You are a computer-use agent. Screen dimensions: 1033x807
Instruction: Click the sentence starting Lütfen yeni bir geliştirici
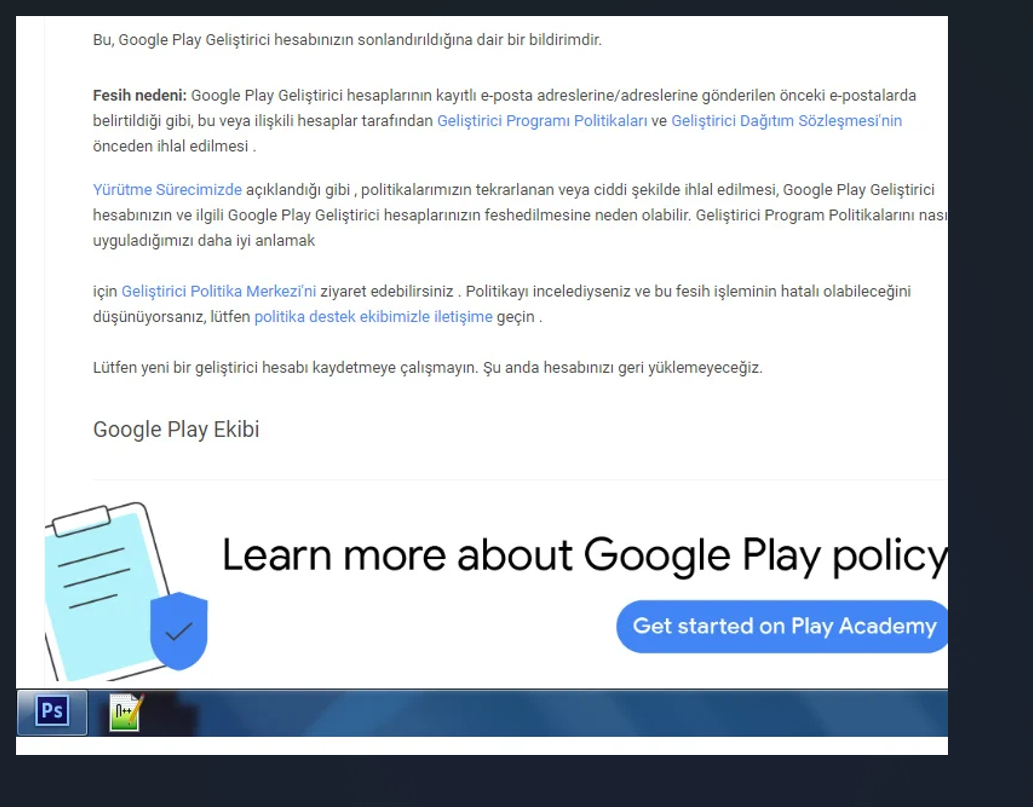(x=428, y=368)
